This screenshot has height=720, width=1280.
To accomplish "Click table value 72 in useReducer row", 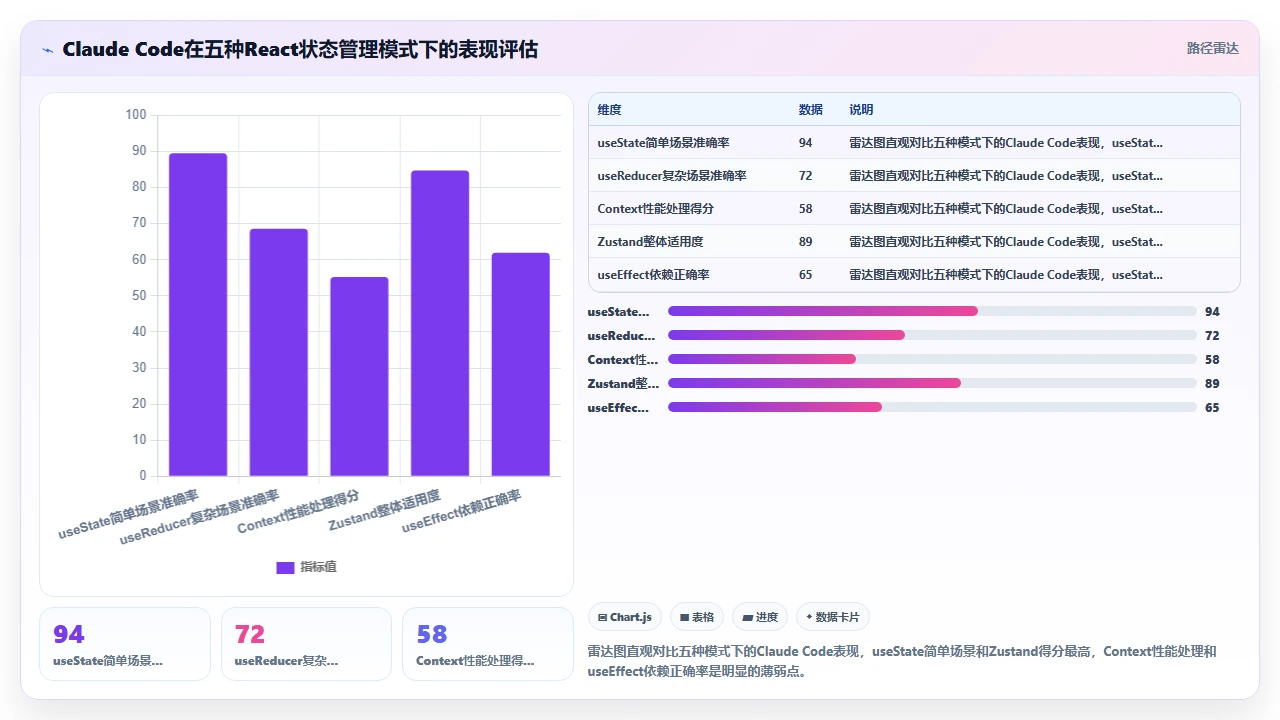I will click(x=806, y=176).
